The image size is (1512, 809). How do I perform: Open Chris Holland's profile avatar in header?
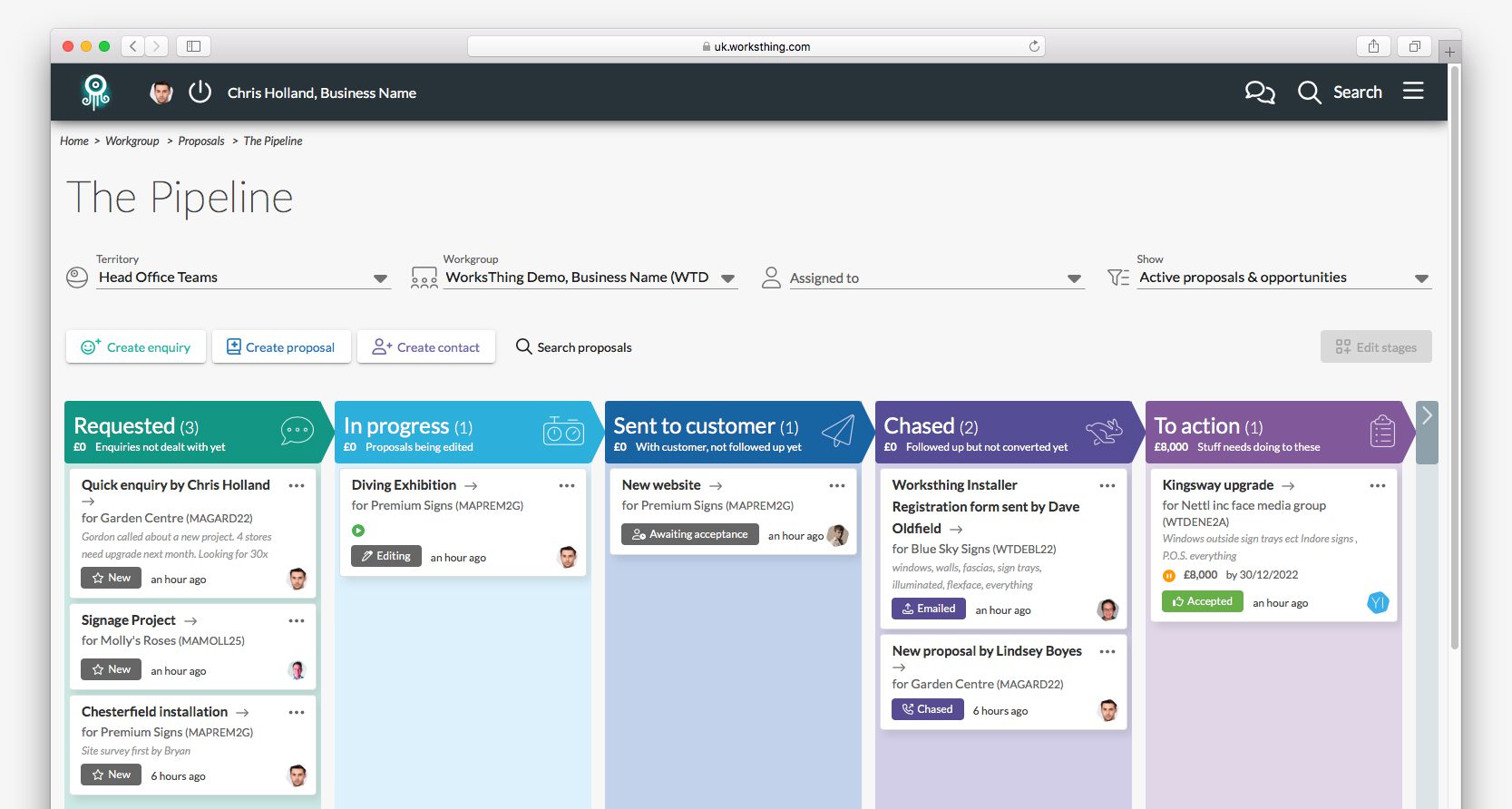coord(161,93)
